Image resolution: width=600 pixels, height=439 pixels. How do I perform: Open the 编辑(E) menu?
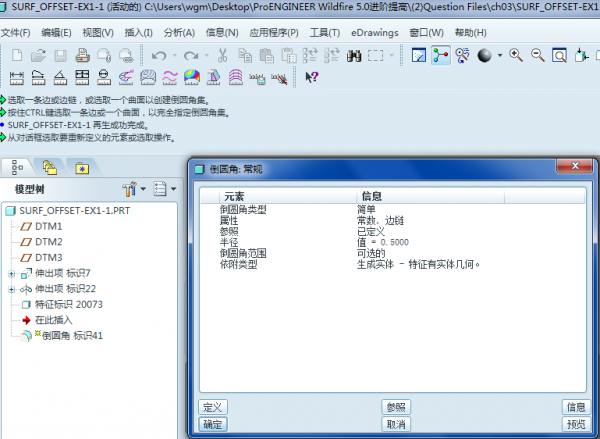56,33
